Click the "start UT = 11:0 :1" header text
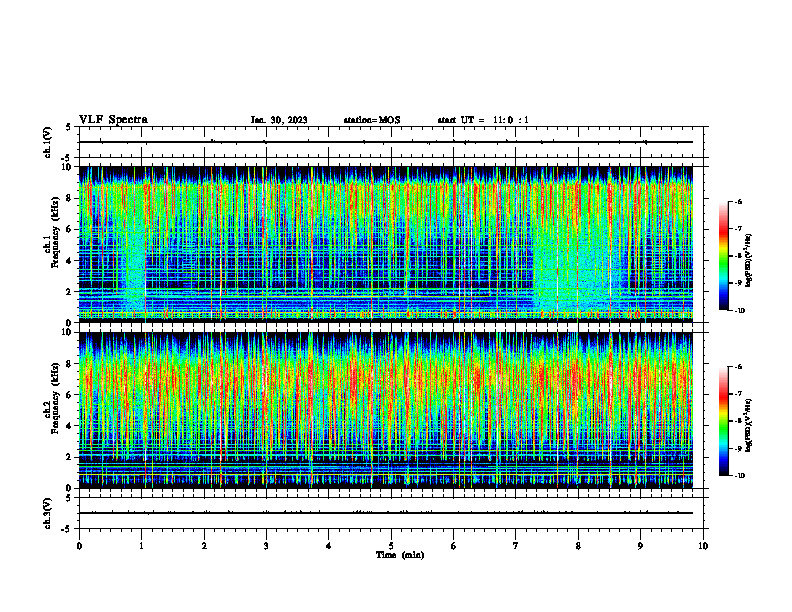The image size is (792, 612). coord(483,120)
